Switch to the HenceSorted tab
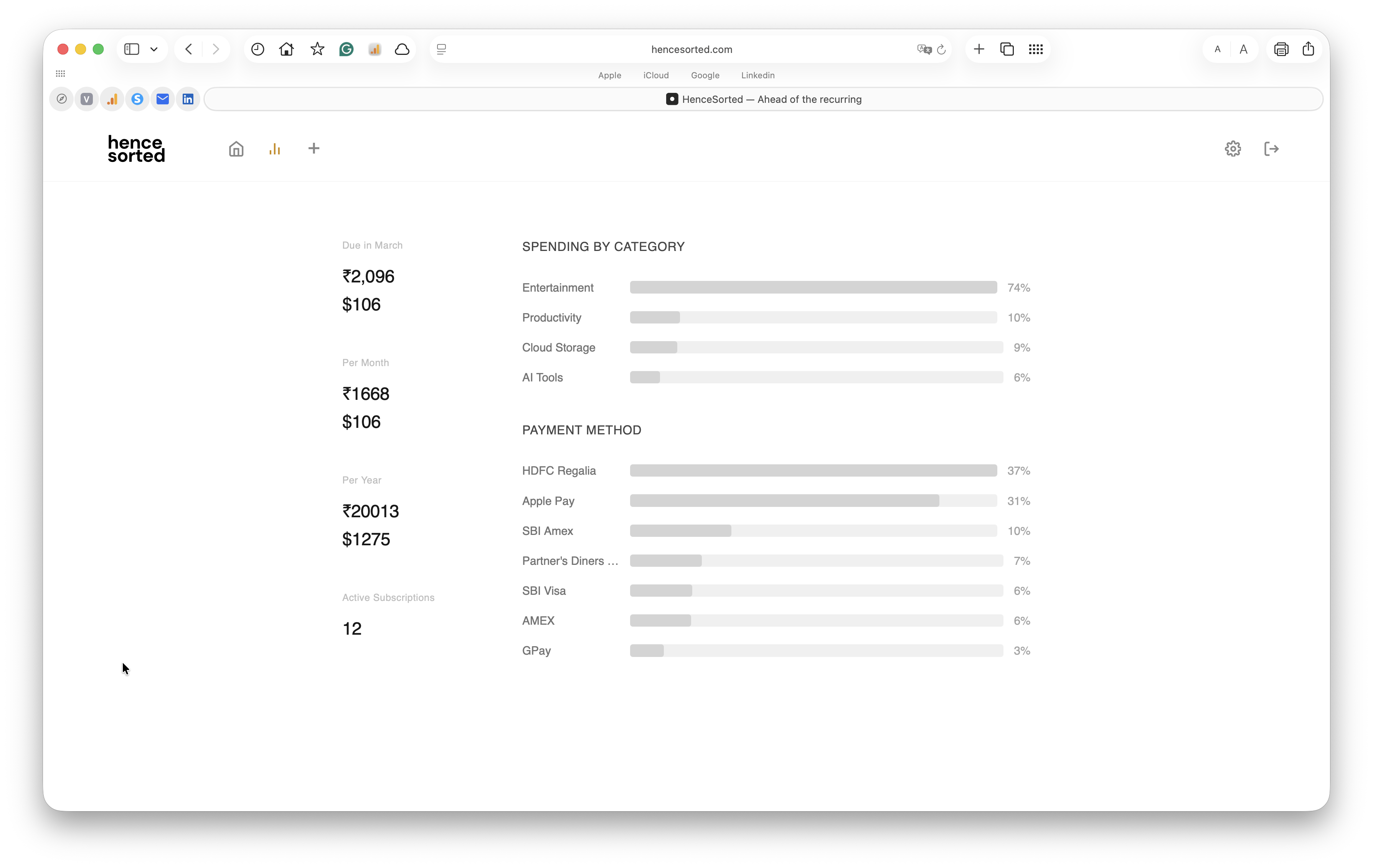1373x868 pixels. (764, 99)
